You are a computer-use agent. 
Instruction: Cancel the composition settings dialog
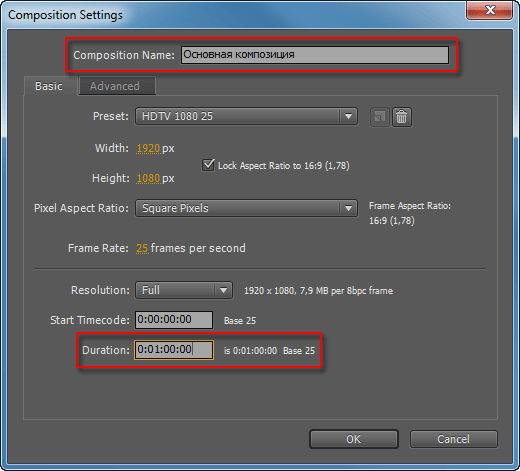[x=453, y=439]
